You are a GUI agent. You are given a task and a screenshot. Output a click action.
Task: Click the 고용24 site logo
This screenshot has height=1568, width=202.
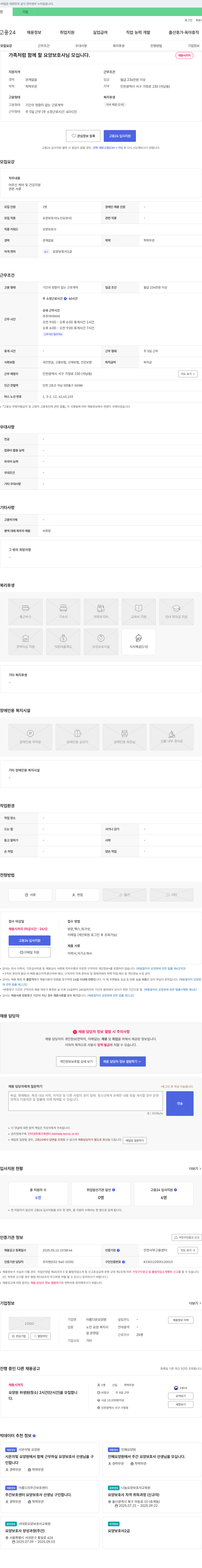pyautogui.click(x=8, y=32)
